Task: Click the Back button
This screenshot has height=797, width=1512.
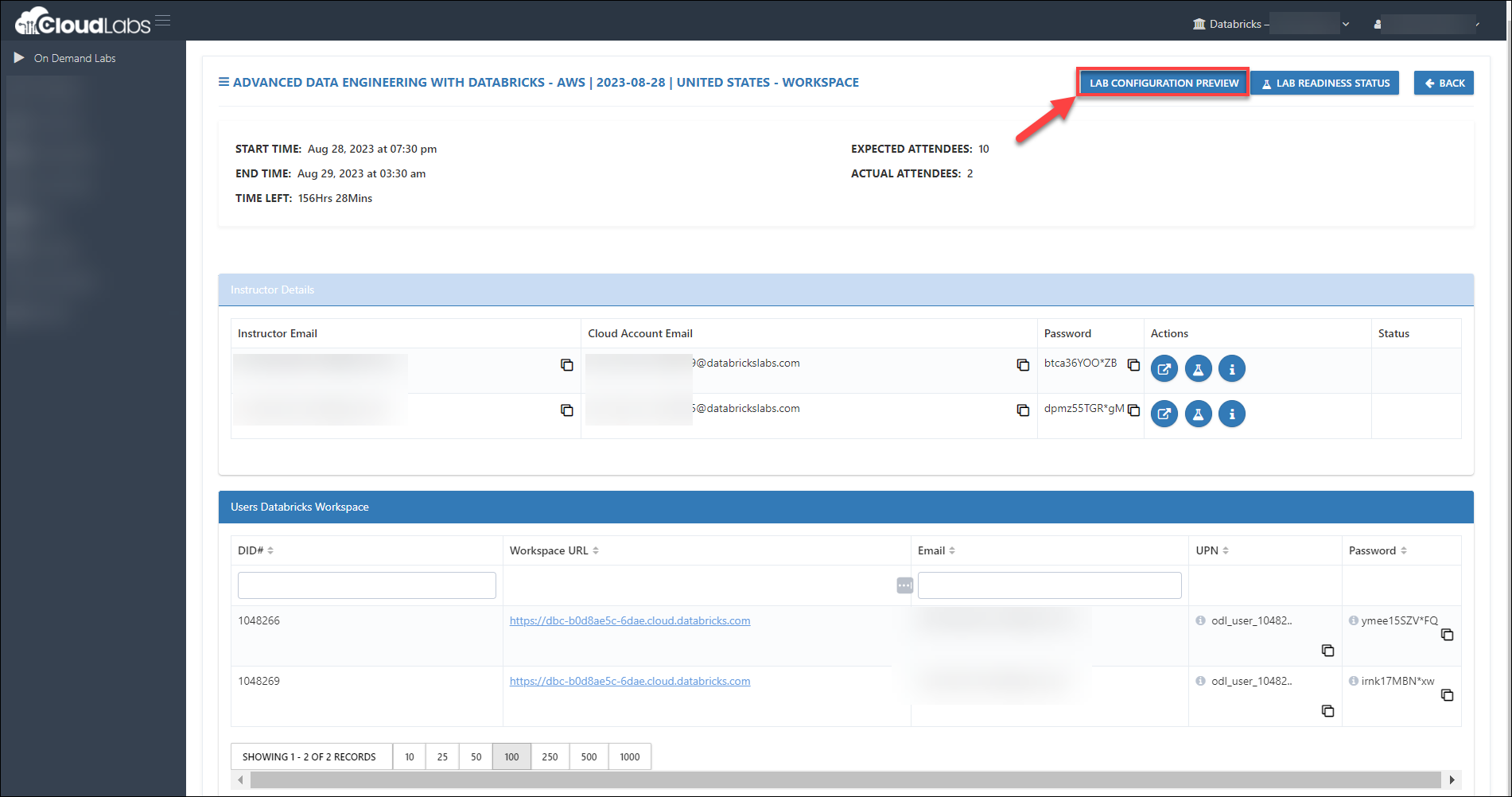Action: tap(1444, 83)
